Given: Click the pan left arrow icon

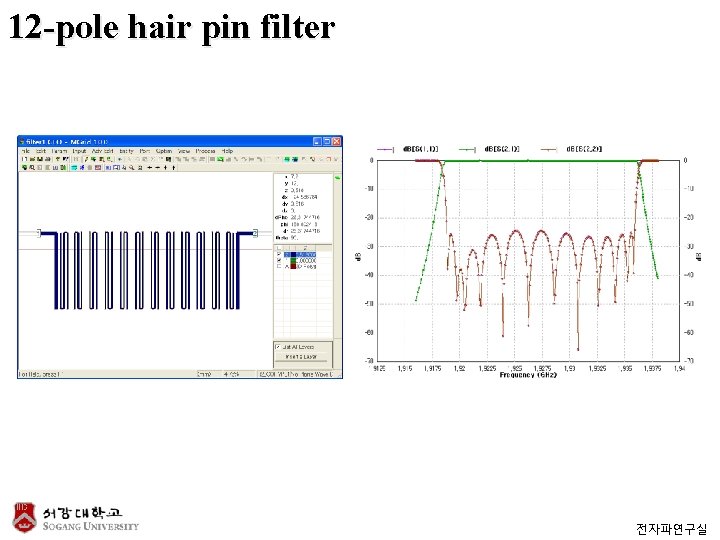Looking at the screenshot, I should [x=150, y=168].
